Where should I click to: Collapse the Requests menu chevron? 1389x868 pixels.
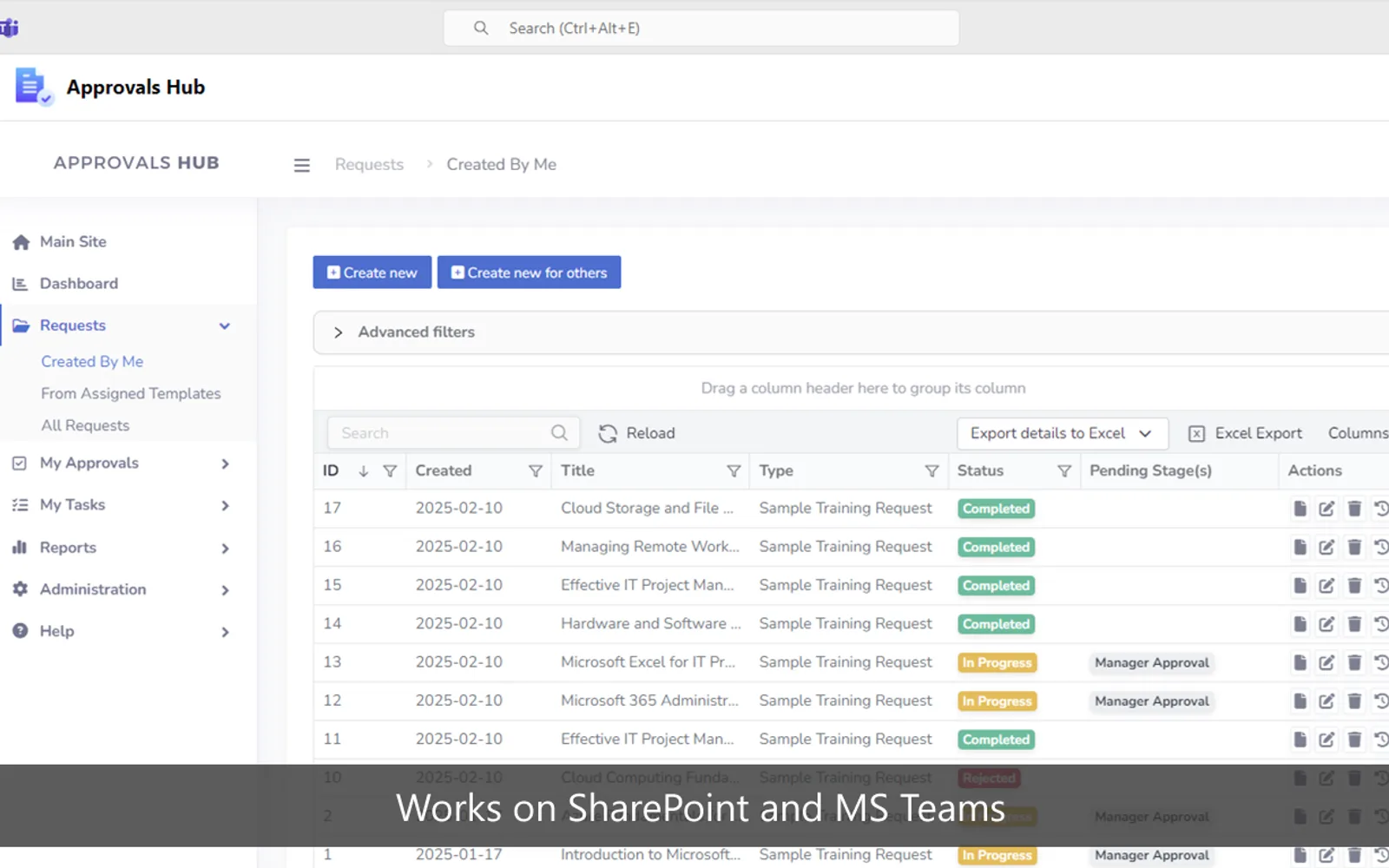(x=225, y=326)
